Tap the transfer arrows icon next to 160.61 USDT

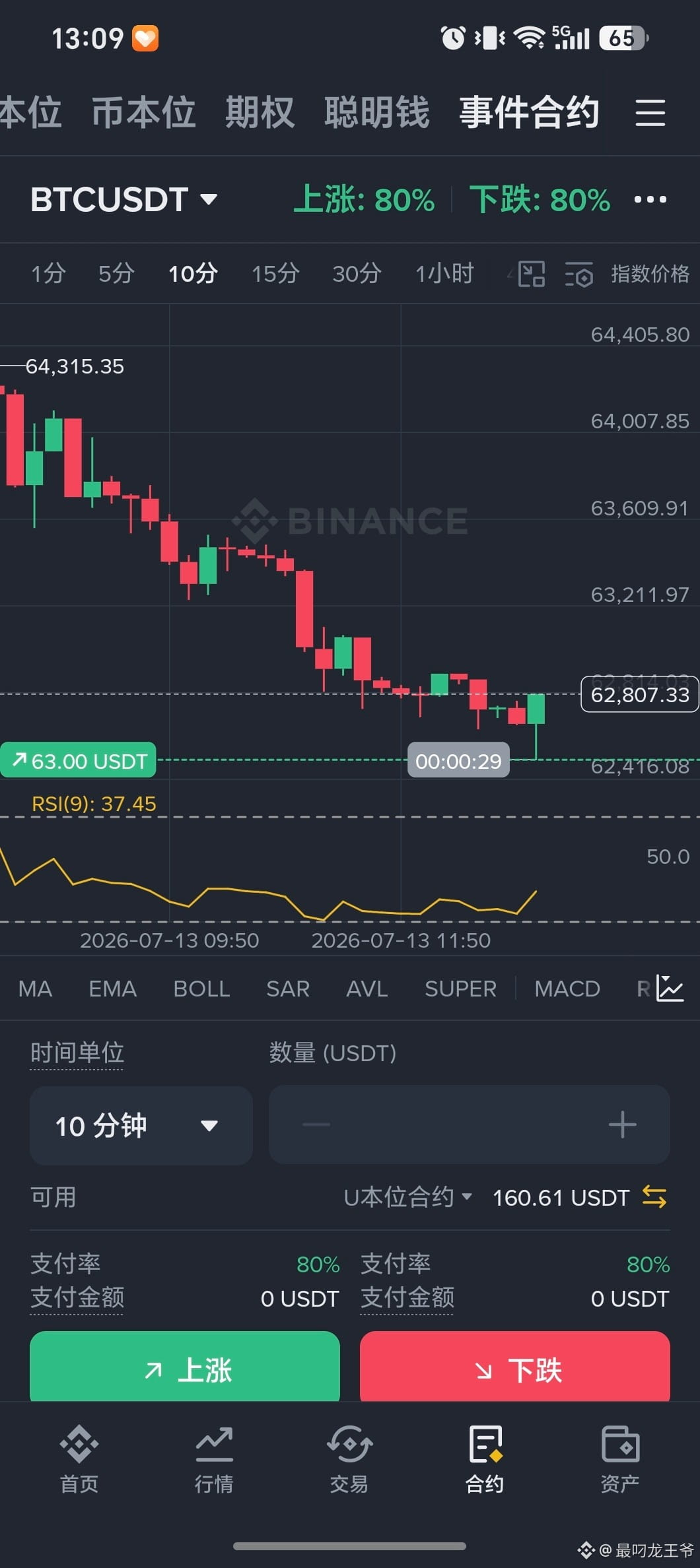pyautogui.click(x=654, y=1196)
